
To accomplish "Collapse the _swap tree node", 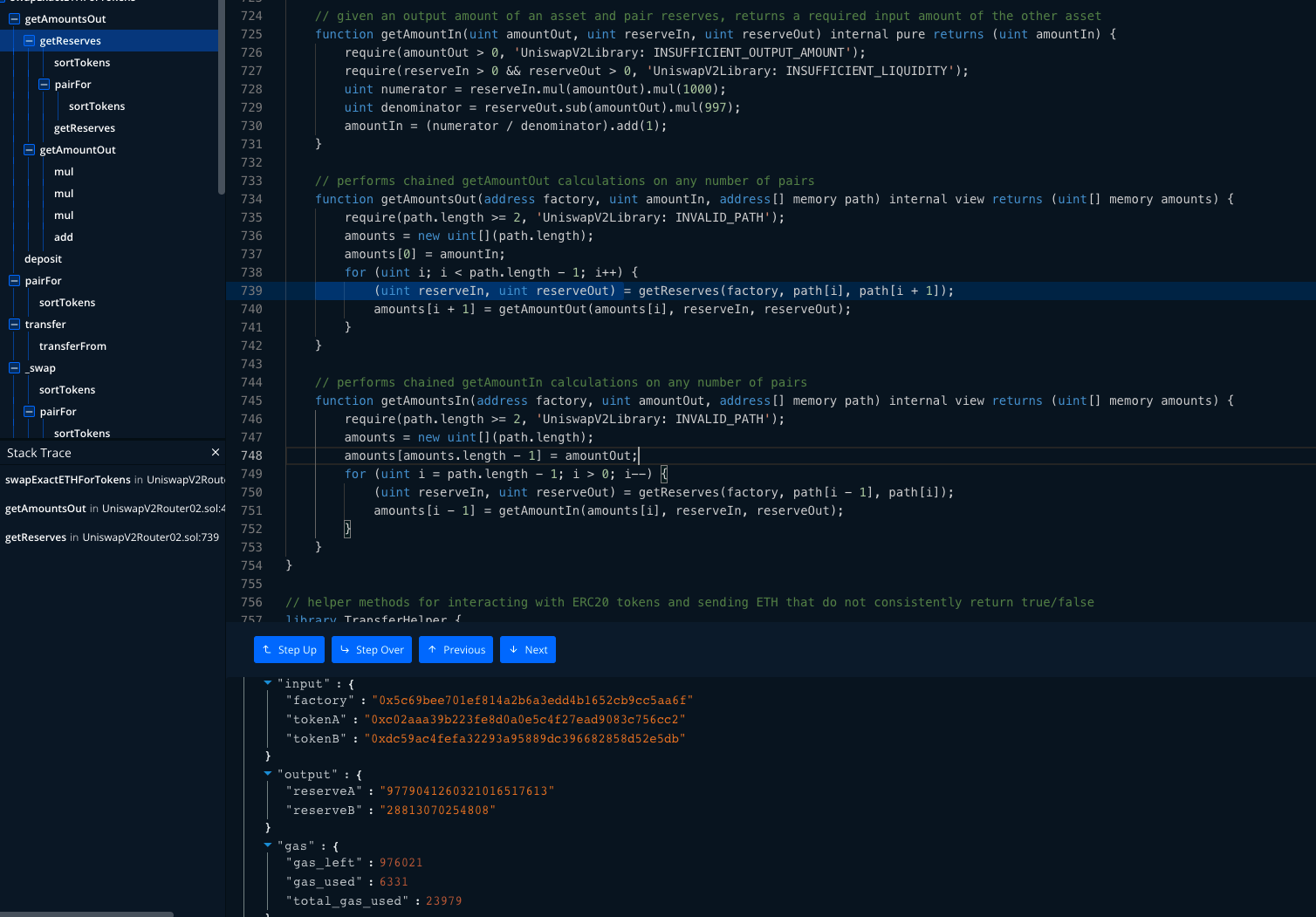I will click(14, 368).
